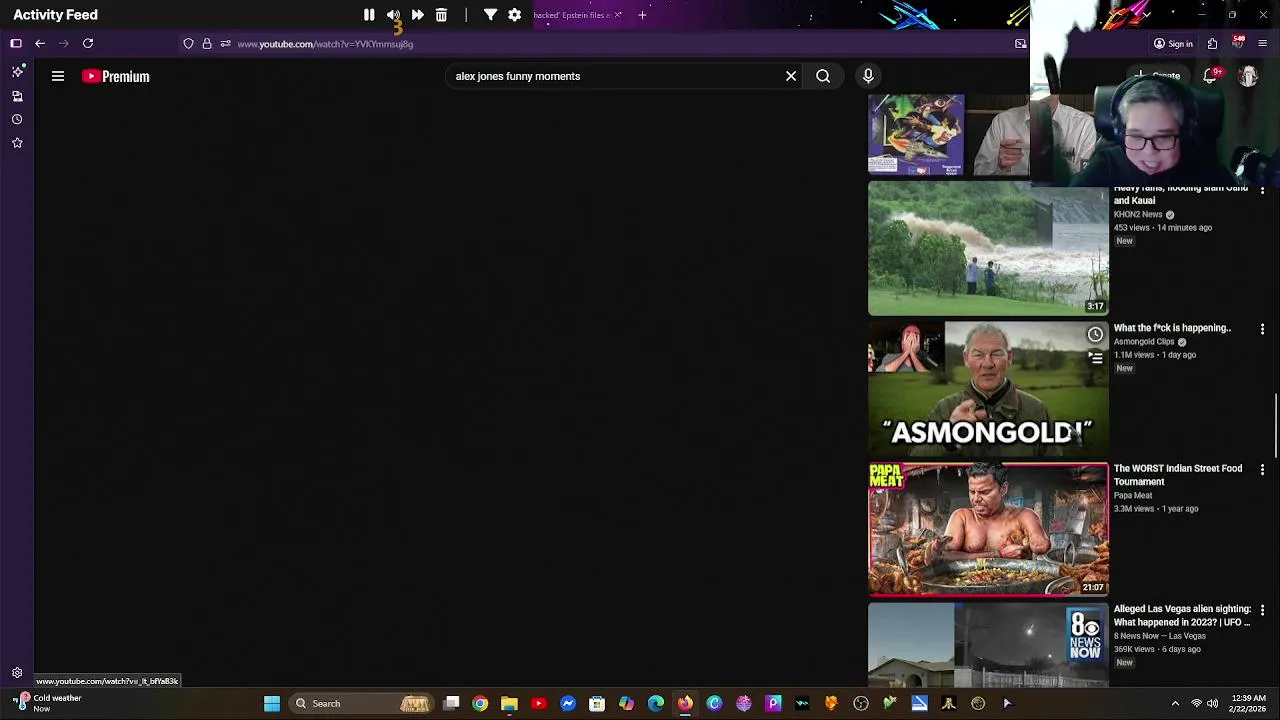Open options for the Asmongold Clips video

click(x=1262, y=329)
